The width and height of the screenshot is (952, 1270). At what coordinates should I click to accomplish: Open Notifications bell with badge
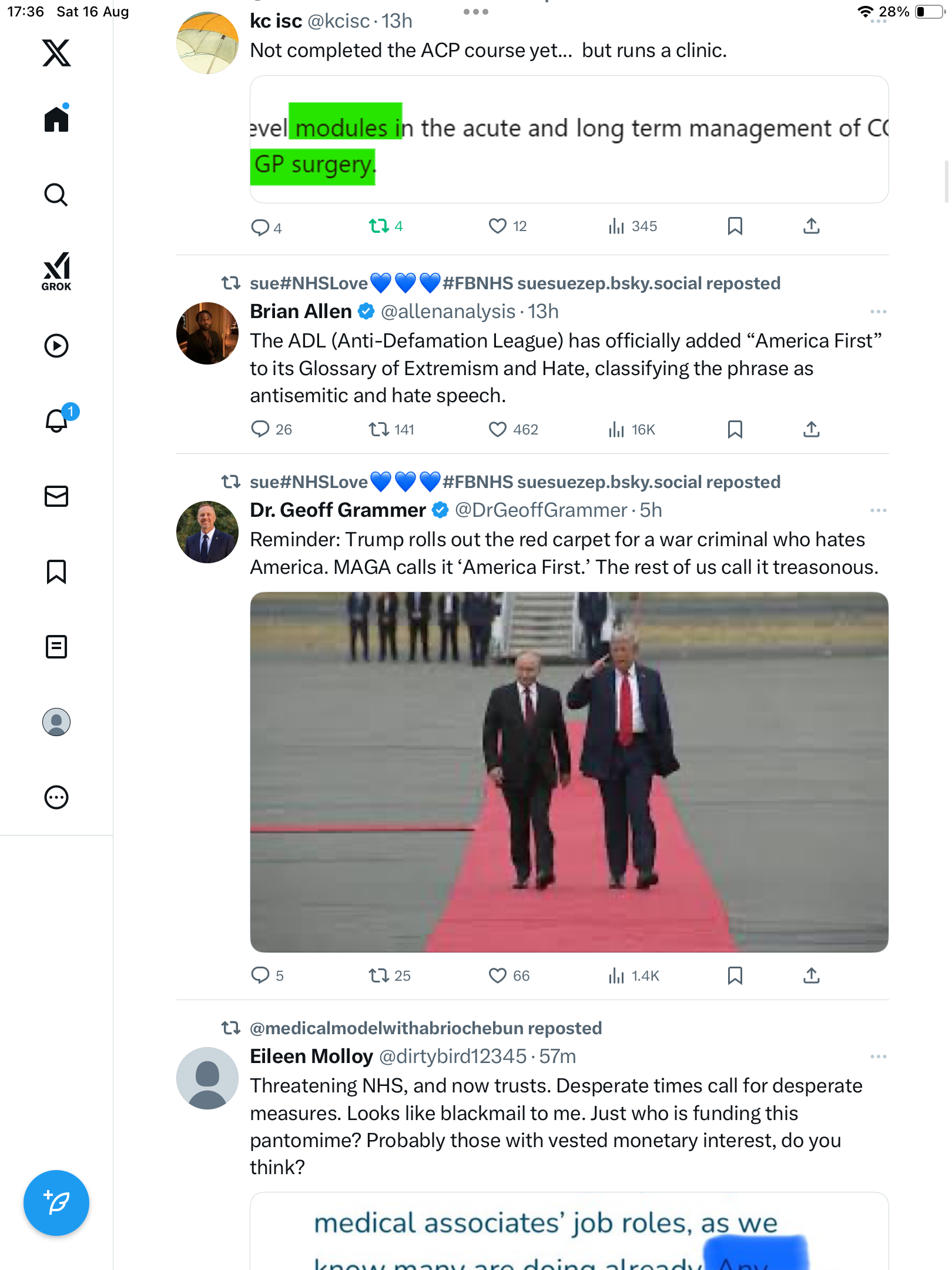click(58, 420)
